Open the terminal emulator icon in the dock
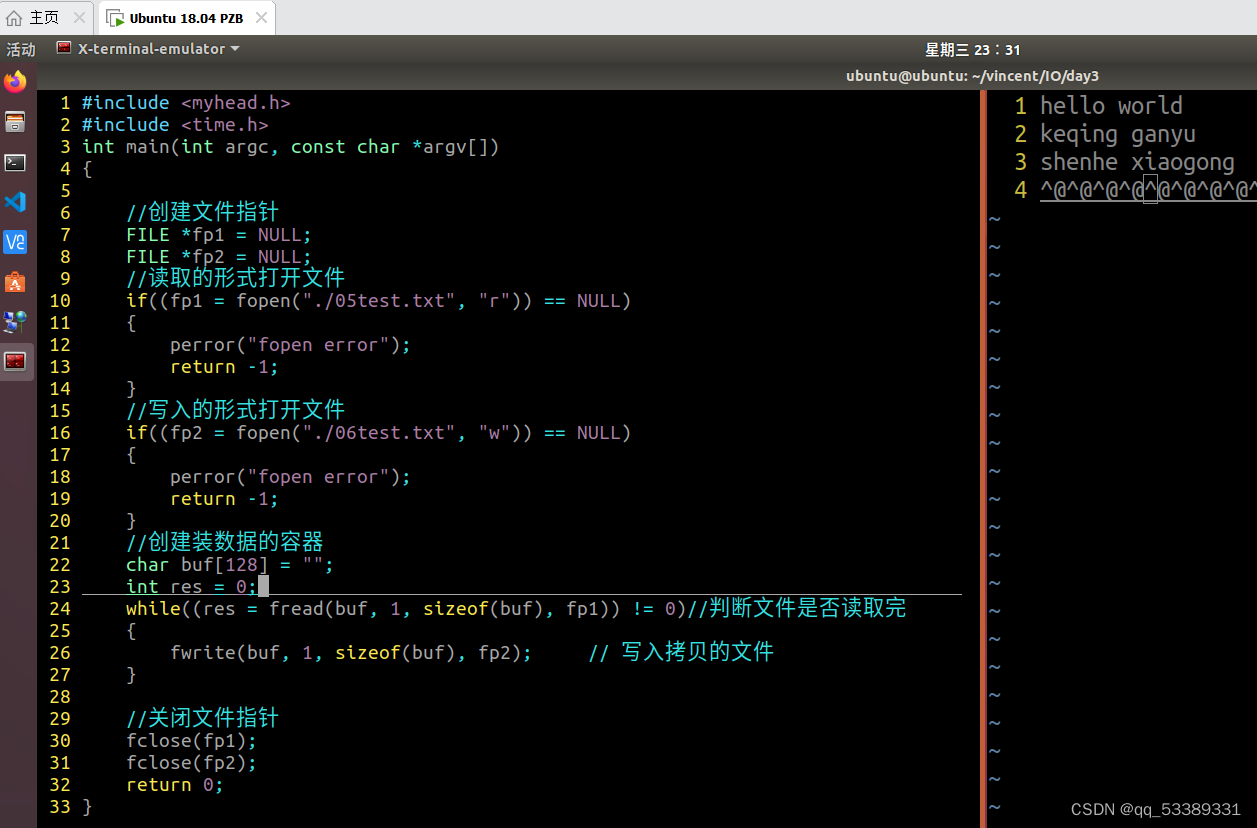The image size is (1257, 828). [x=15, y=162]
